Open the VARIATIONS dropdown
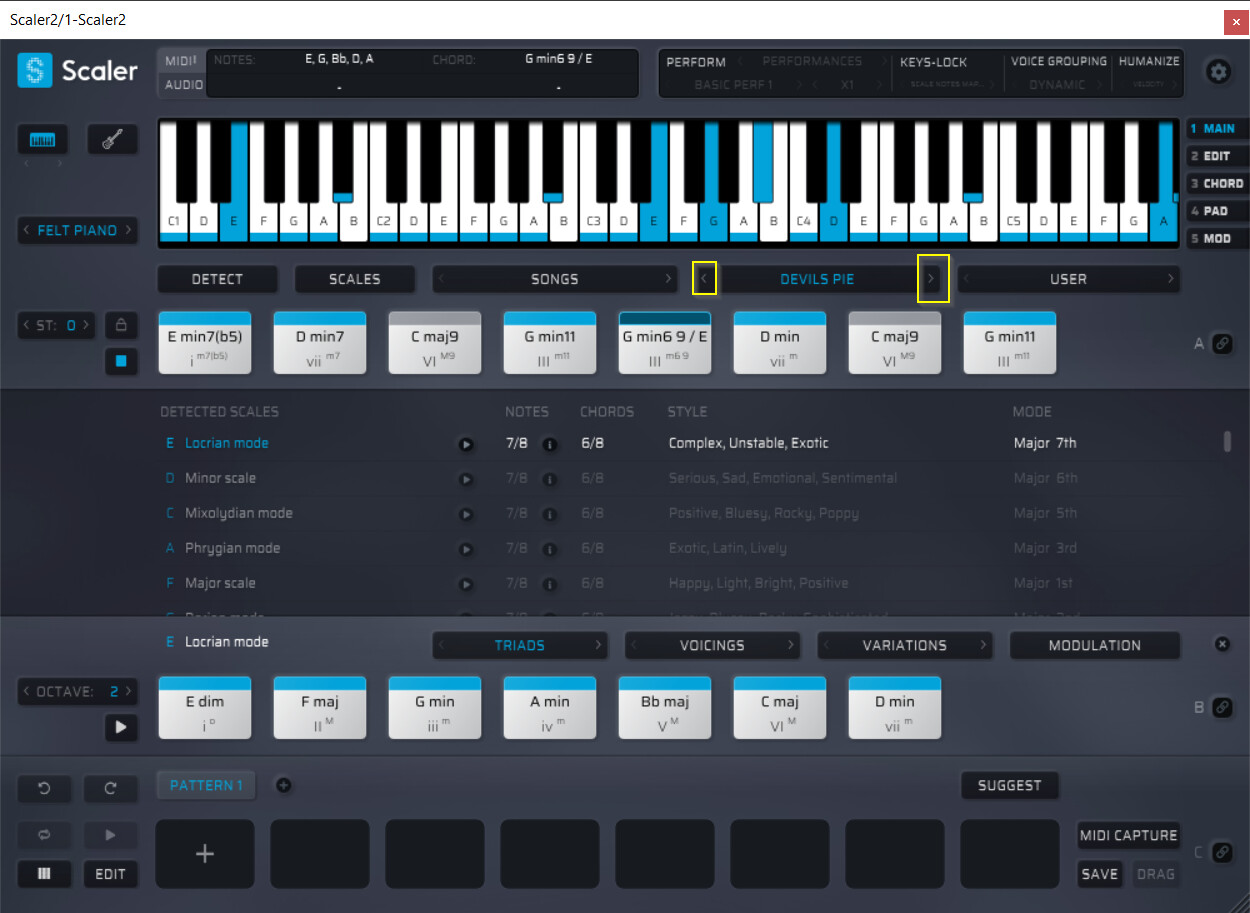The width and height of the screenshot is (1250, 913). pyautogui.click(x=905, y=645)
